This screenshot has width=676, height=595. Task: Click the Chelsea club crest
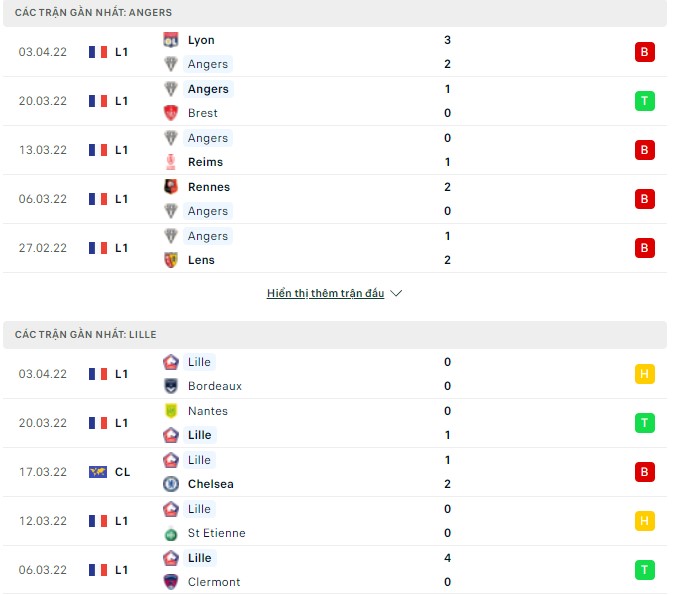(170, 484)
